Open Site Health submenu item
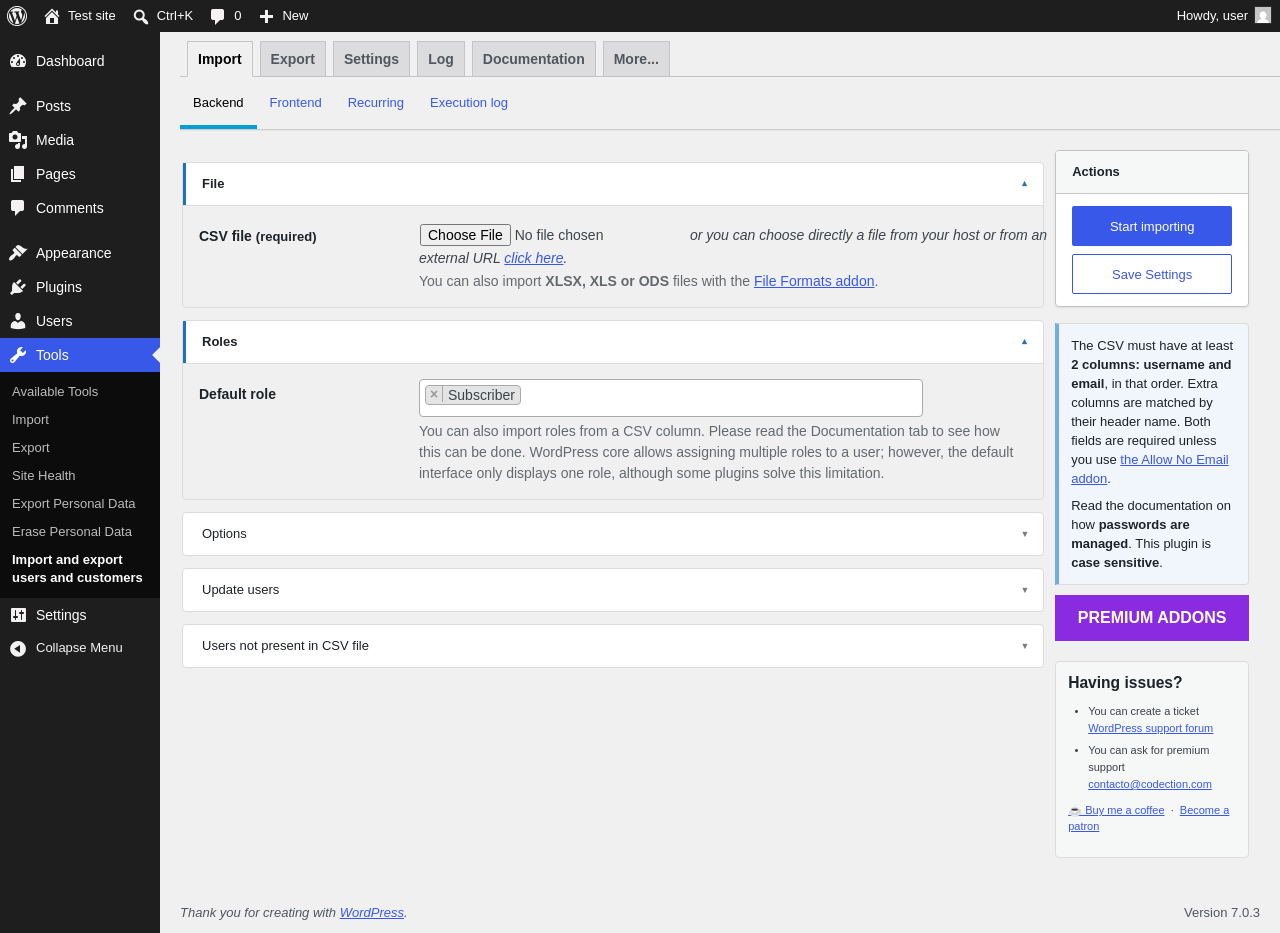Viewport: 1280px width, 933px height. click(x=44, y=476)
